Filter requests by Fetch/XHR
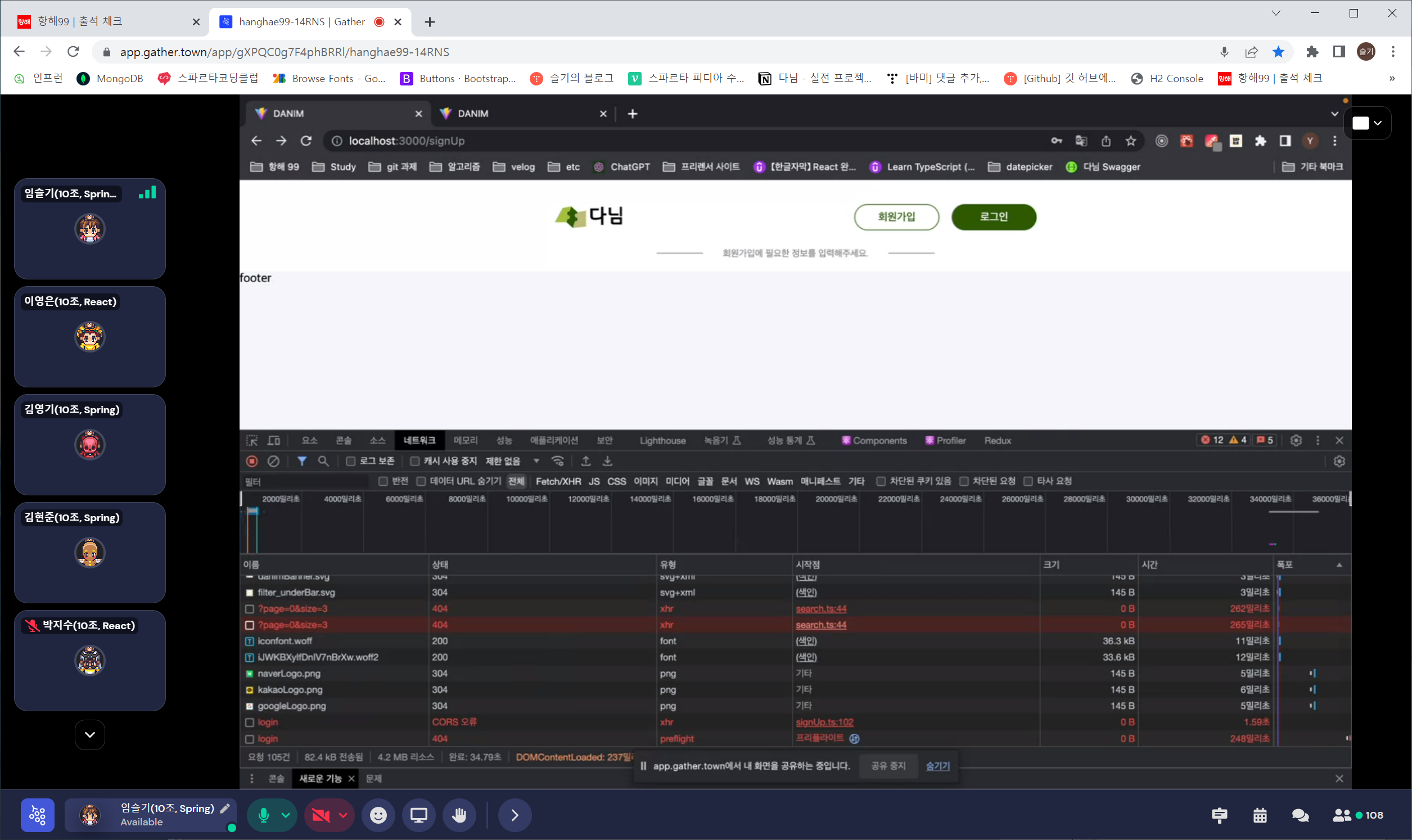This screenshot has height=840, width=1412. tap(558, 481)
